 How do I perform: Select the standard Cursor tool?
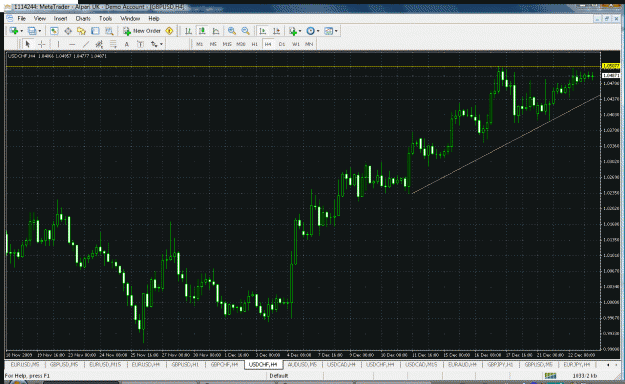pyautogui.click(x=28, y=44)
